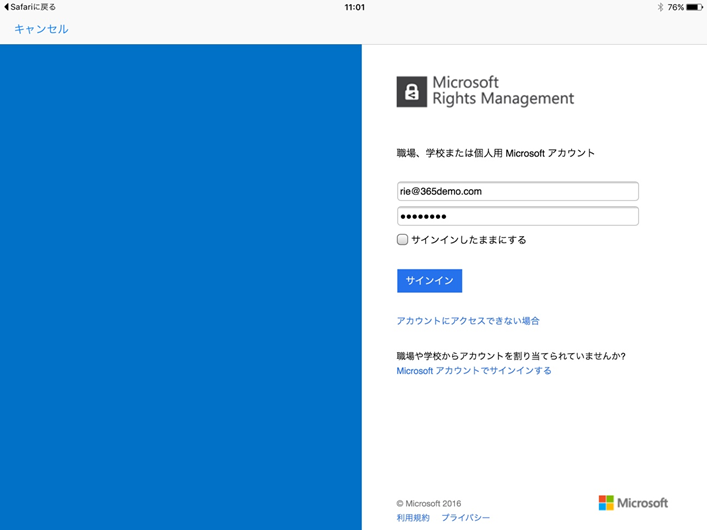Click the Microsoft Rights Management title text

pos(503,90)
